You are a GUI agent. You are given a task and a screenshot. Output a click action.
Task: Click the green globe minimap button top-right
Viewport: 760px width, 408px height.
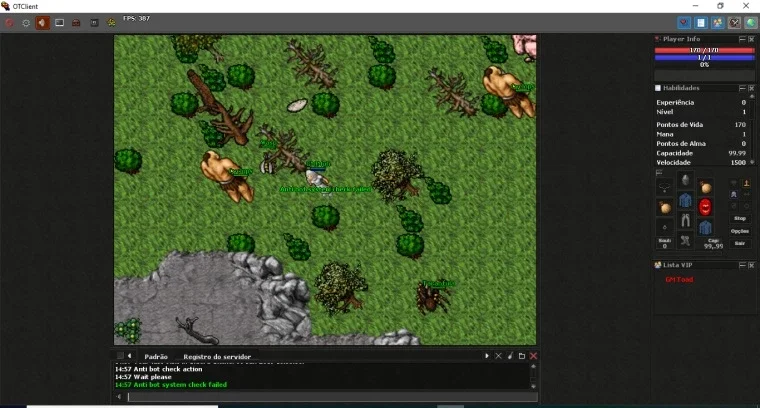pyautogui.click(x=751, y=22)
